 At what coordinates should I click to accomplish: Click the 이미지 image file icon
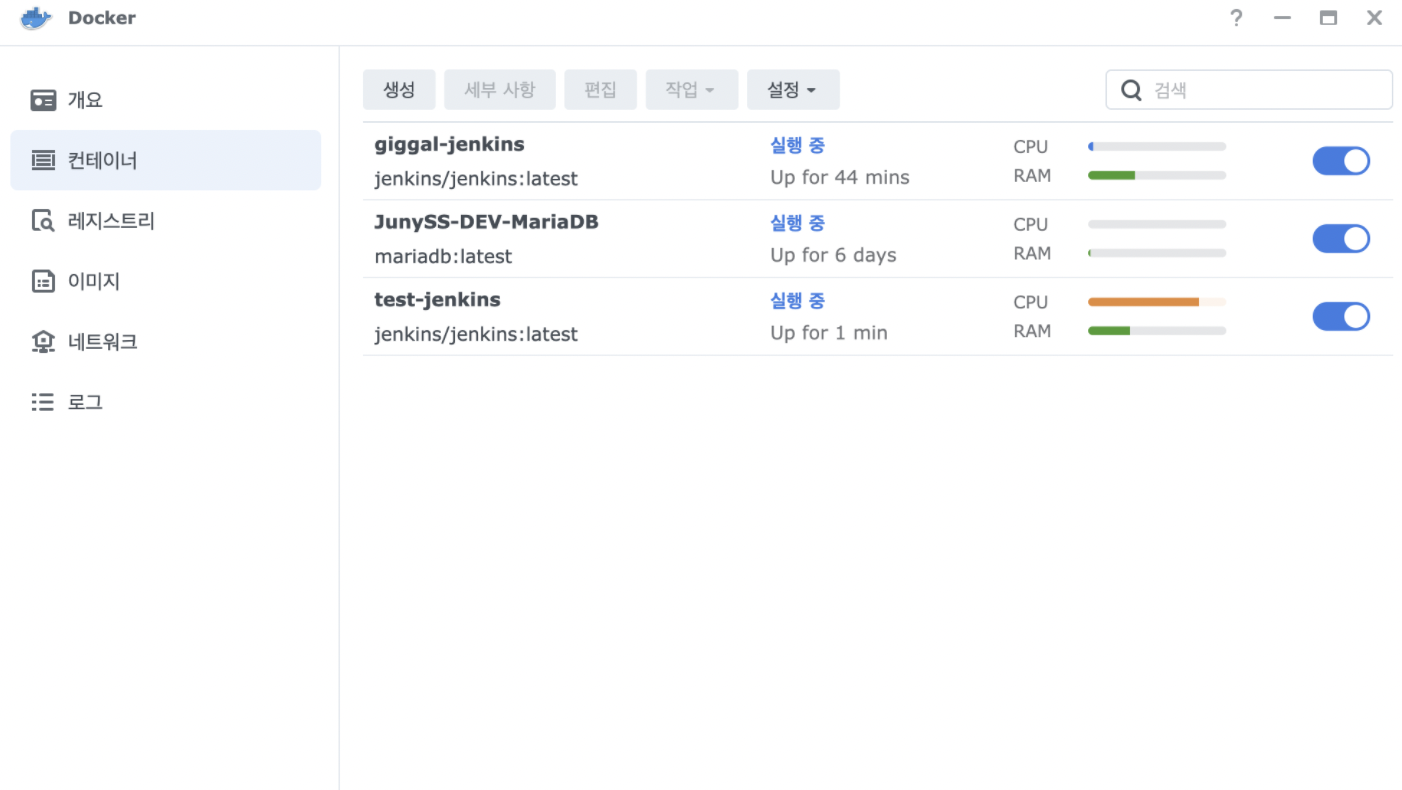(x=43, y=282)
